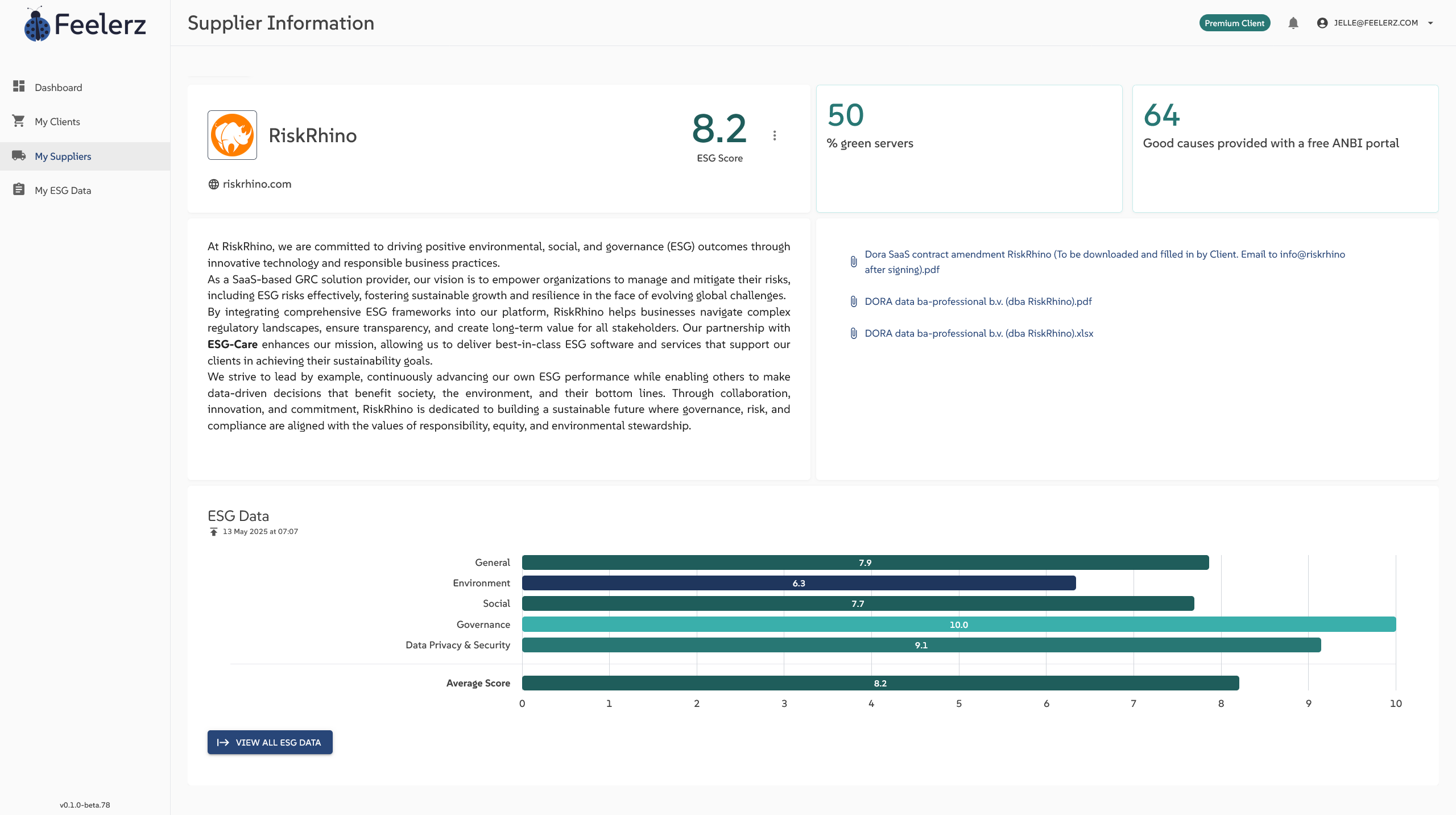The image size is (1456, 815).
Task: Click the Environment chart row label
Action: coord(482,583)
